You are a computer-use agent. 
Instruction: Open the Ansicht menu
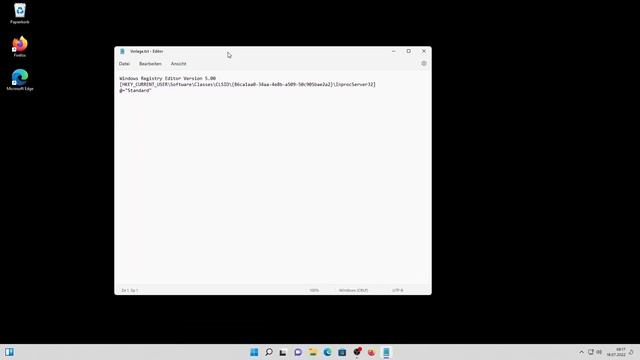178,64
